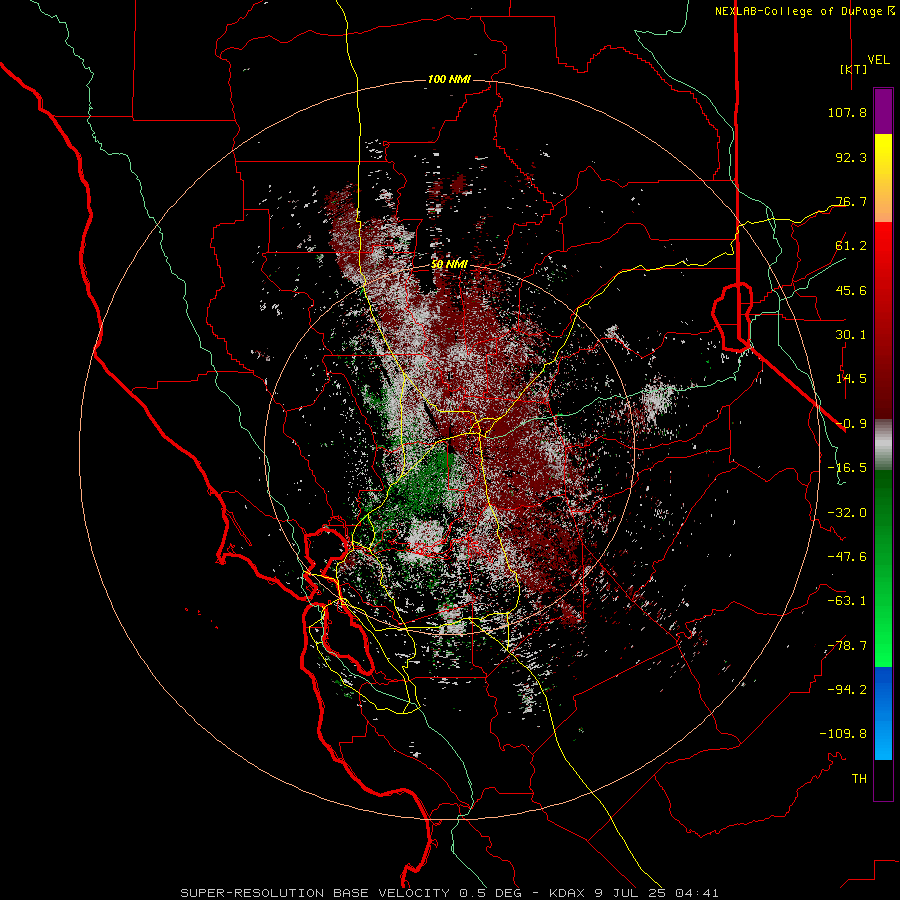Screen dimensions: 900x900
Task: Select the -63.1 scale label
Action: point(847,601)
